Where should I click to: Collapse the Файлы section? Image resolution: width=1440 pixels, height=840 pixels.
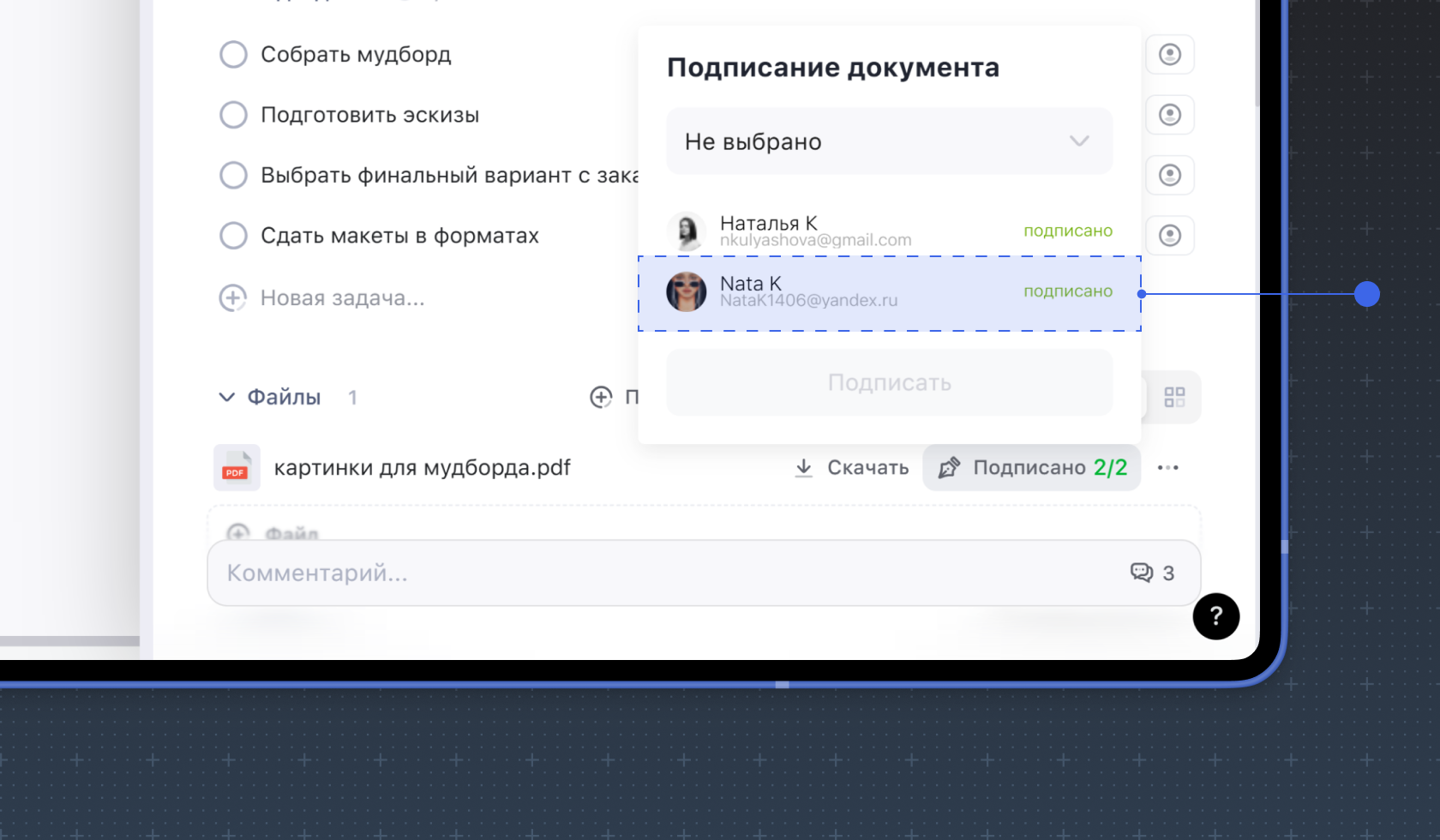tap(227, 397)
